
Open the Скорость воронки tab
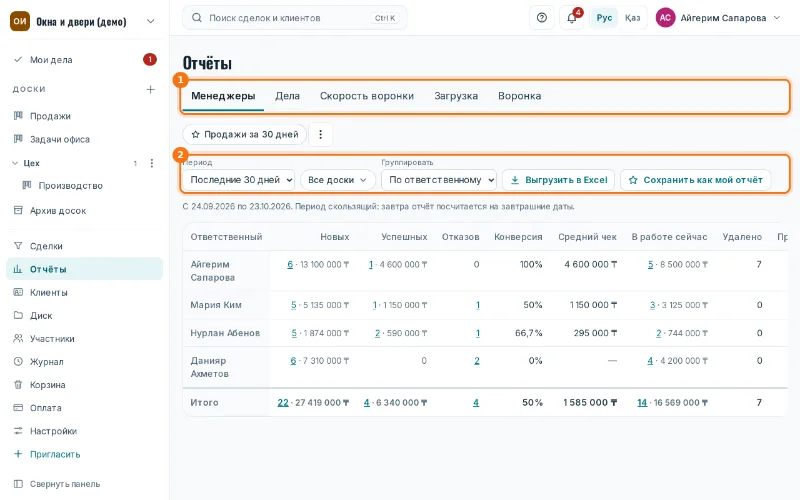coord(367,96)
